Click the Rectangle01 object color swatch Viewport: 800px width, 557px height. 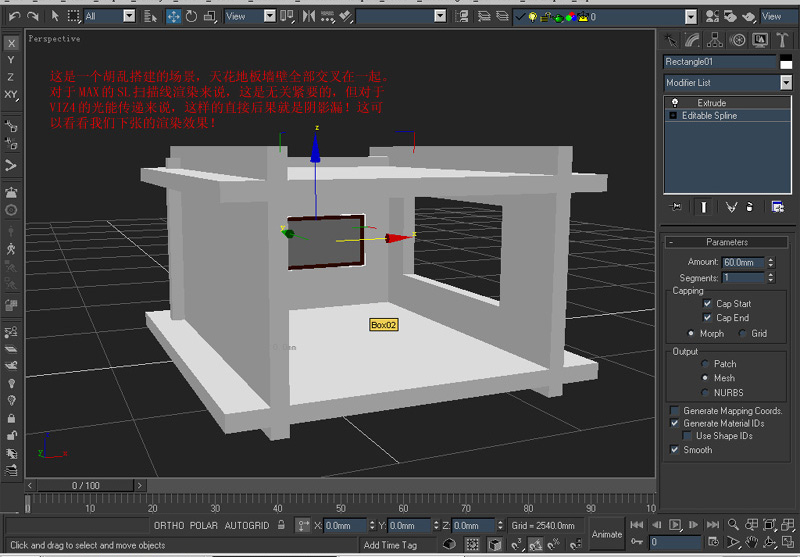tap(785, 62)
